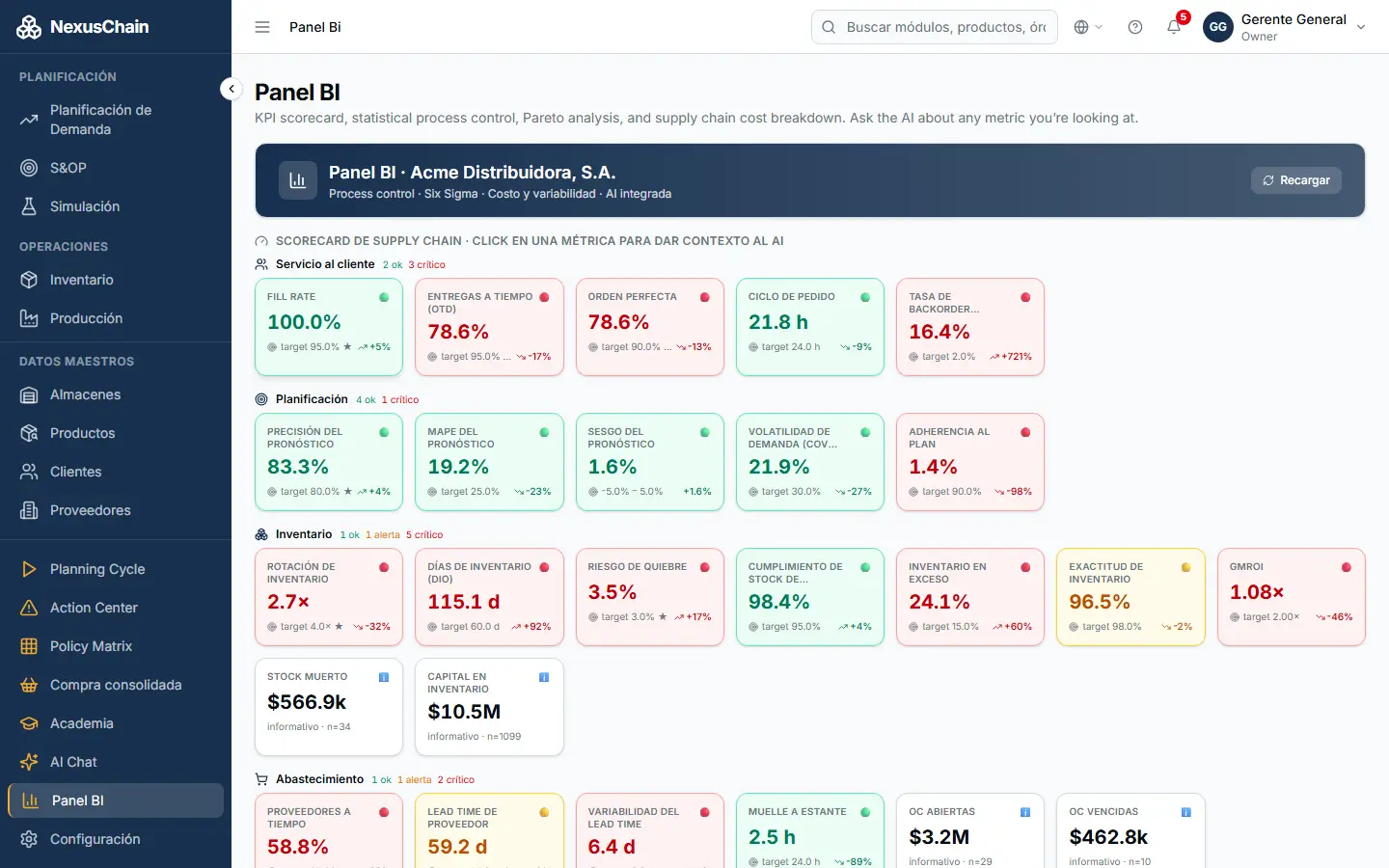
Task: Click the Academia graduation cap icon
Action: click(x=29, y=723)
